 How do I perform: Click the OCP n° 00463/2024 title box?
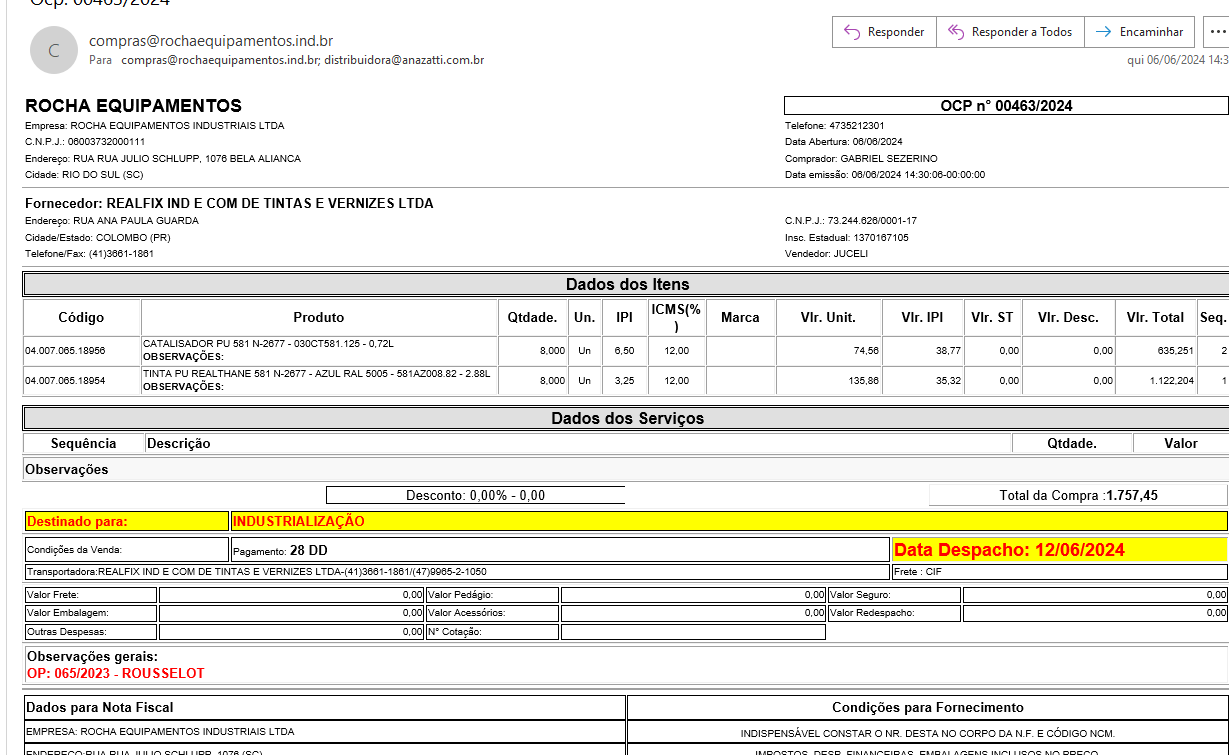click(1005, 105)
